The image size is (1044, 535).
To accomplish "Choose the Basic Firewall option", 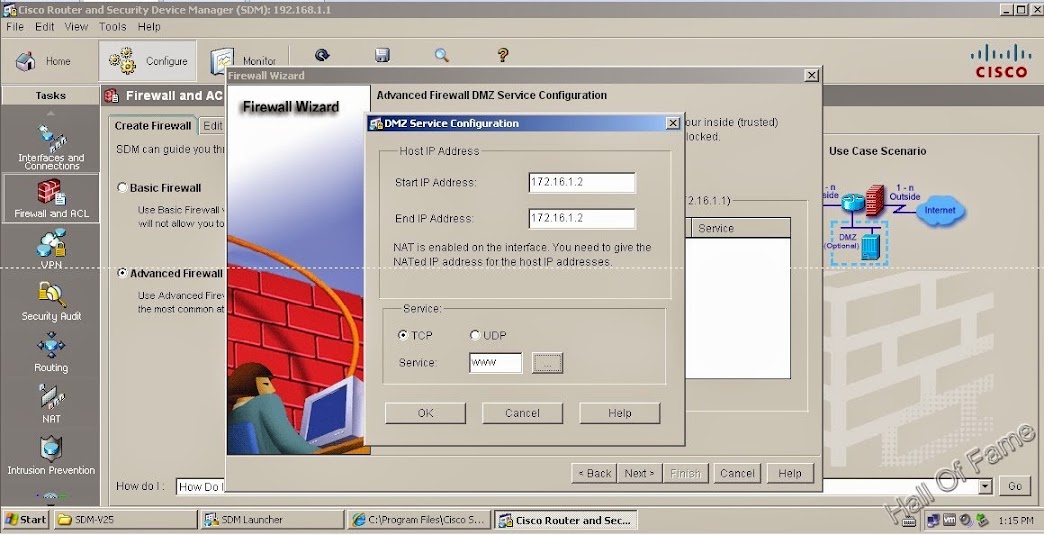I will click(122, 188).
